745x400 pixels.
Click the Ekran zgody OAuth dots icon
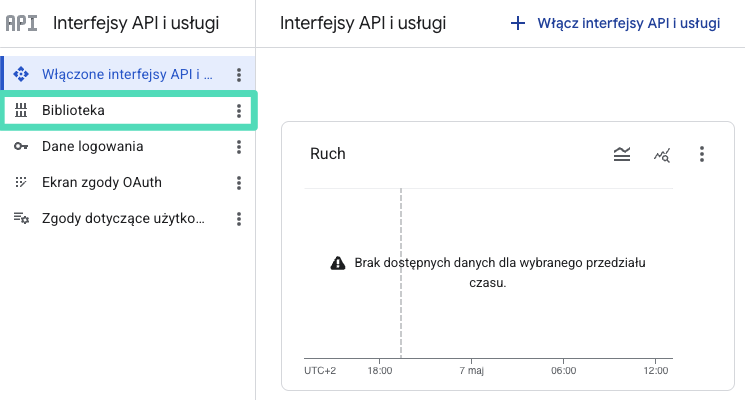pyautogui.click(x=21, y=182)
